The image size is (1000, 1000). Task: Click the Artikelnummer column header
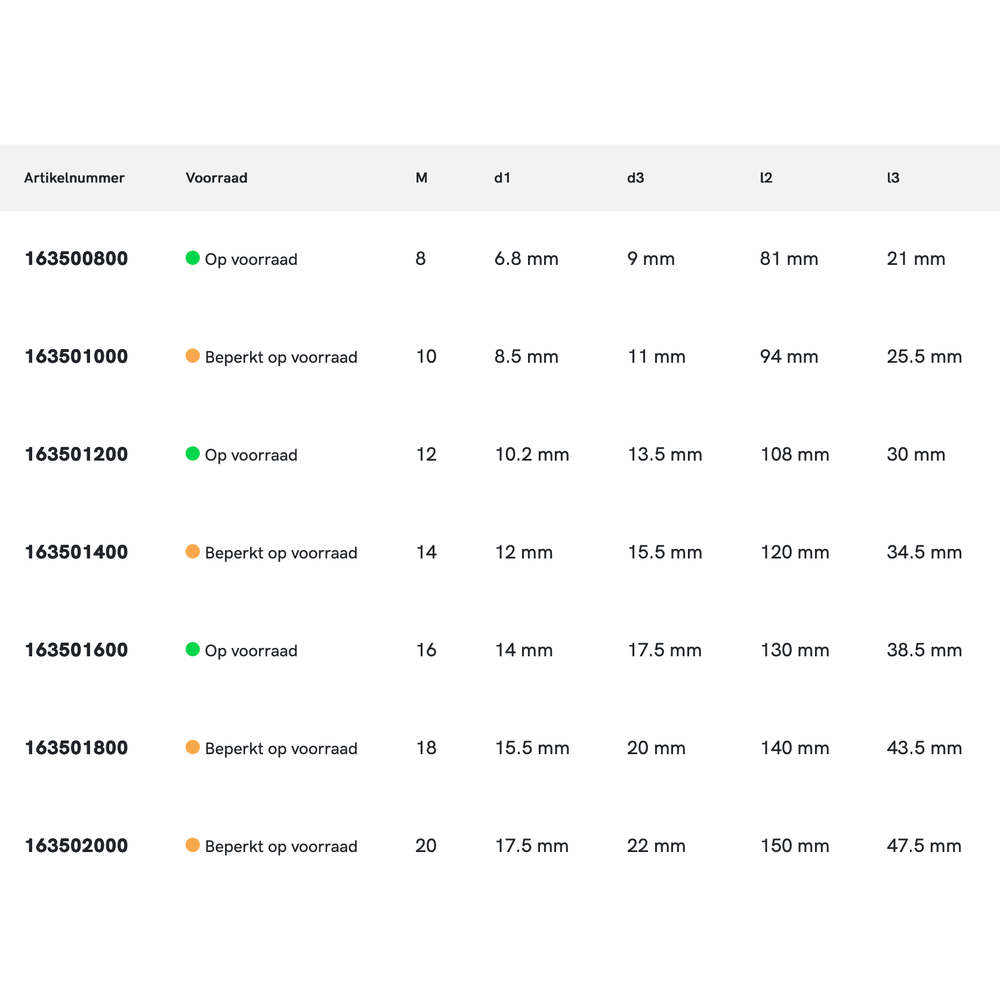74,178
